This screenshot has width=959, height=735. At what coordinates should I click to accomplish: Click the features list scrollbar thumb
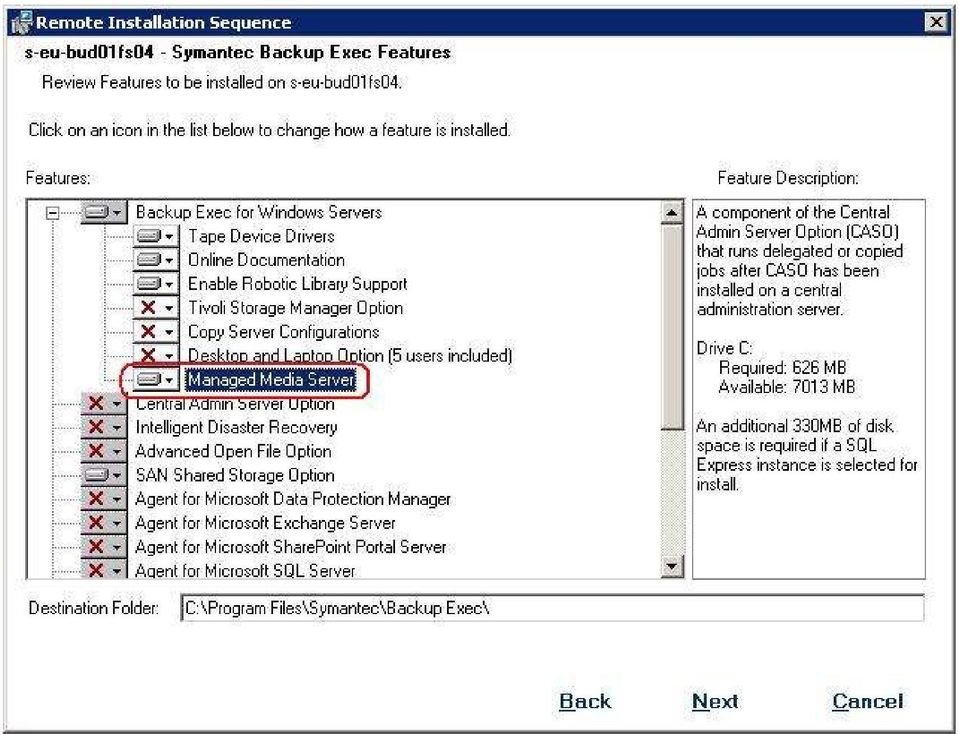click(672, 327)
